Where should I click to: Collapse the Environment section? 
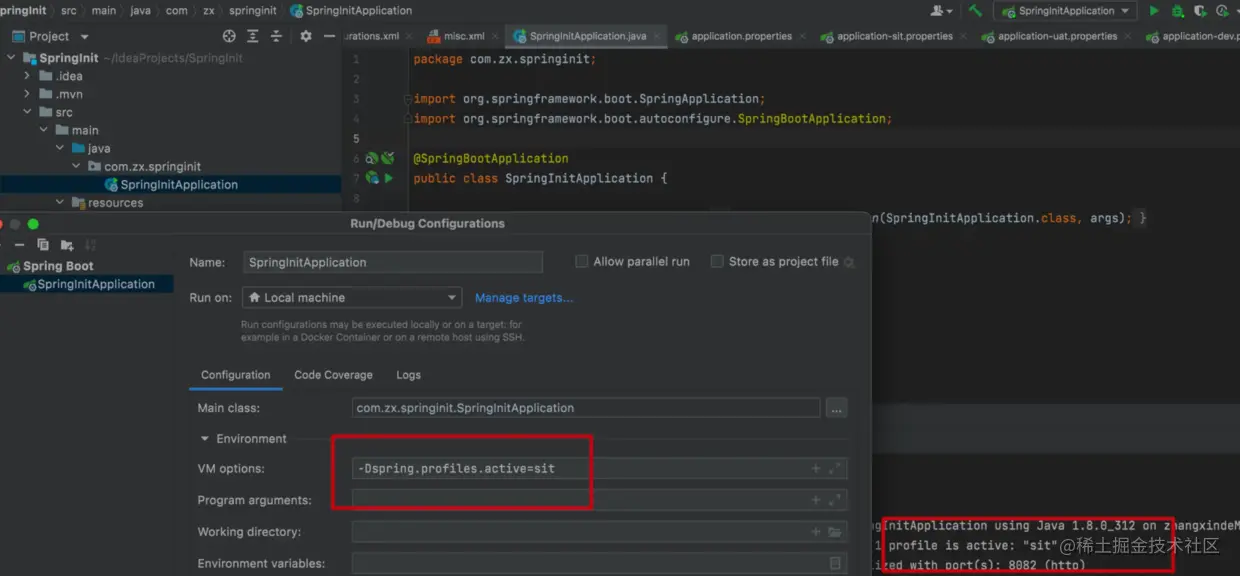point(205,439)
